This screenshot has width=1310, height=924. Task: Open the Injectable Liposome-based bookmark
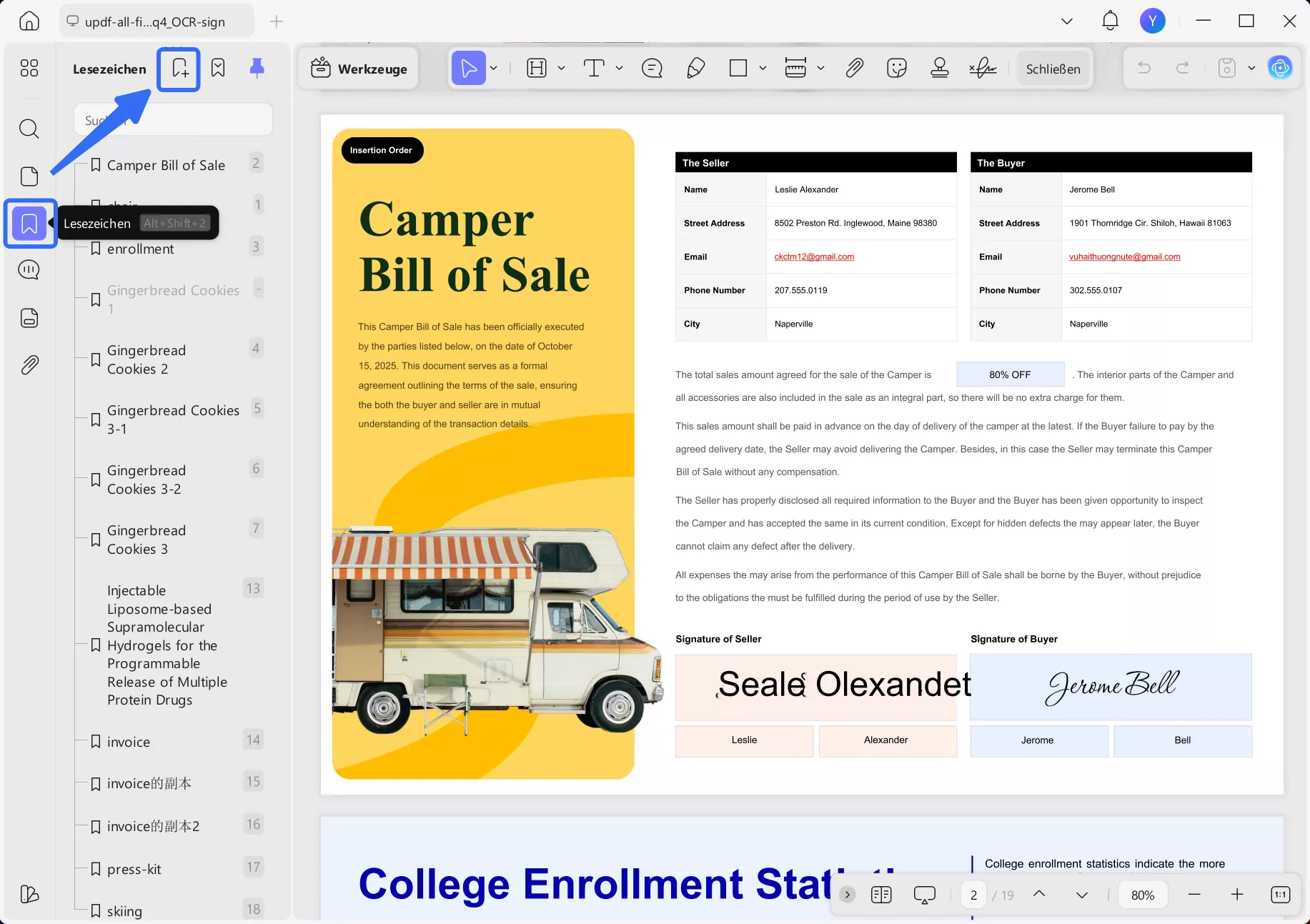[x=167, y=645]
